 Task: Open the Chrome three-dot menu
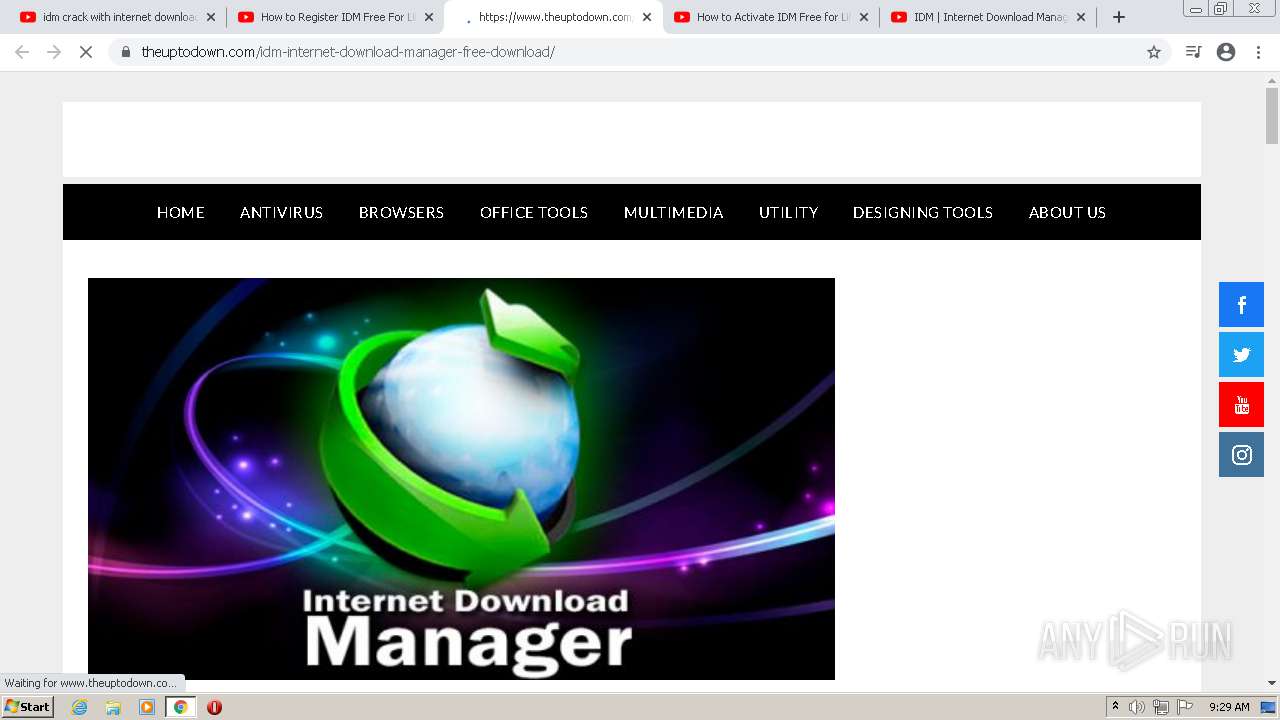tap(1259, 52)
